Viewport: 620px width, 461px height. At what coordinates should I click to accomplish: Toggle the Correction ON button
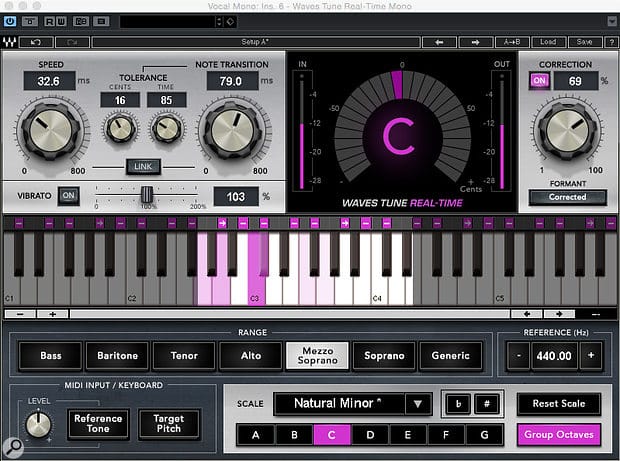tap(539, 80)
